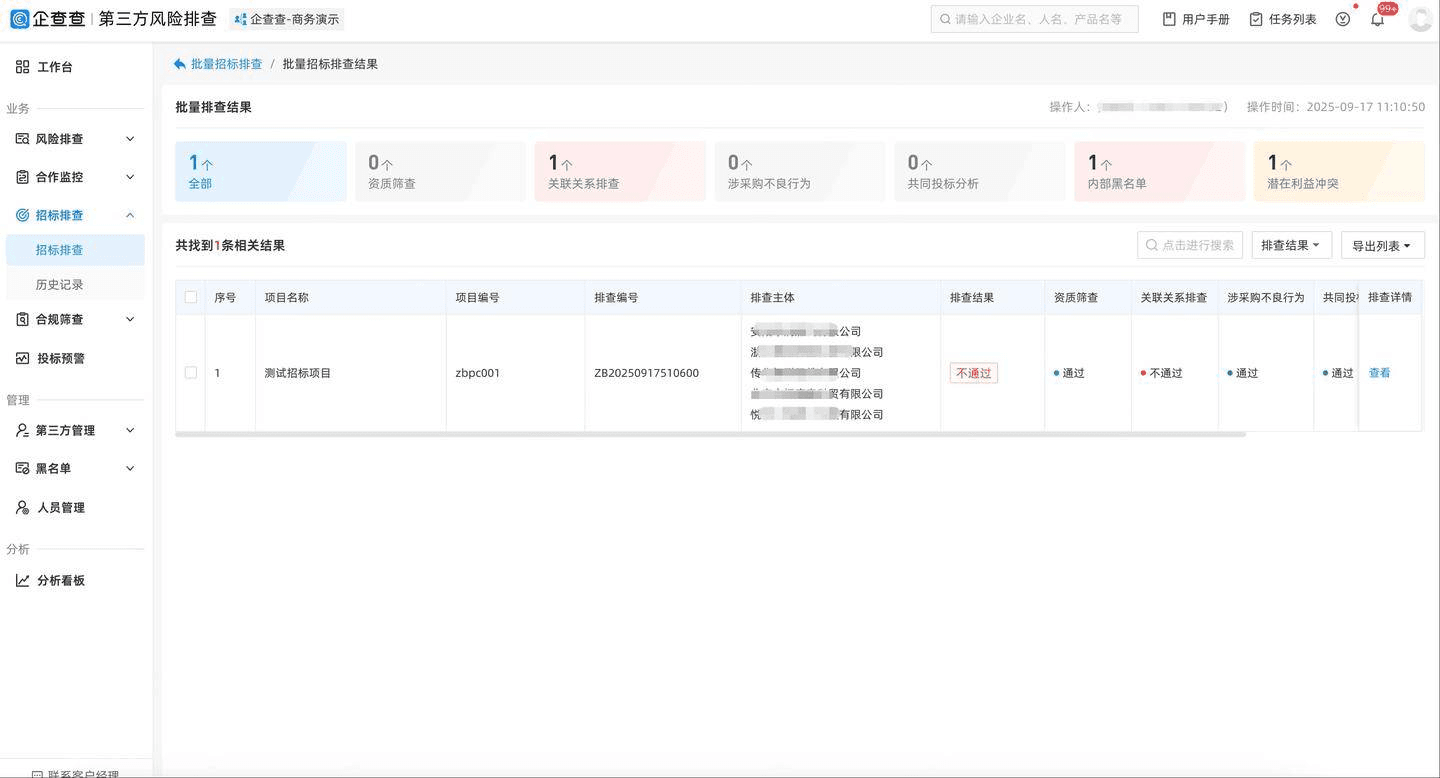Expand the 风险排查 menu chevron
The image size is (1440, 778).
point(130,139)
